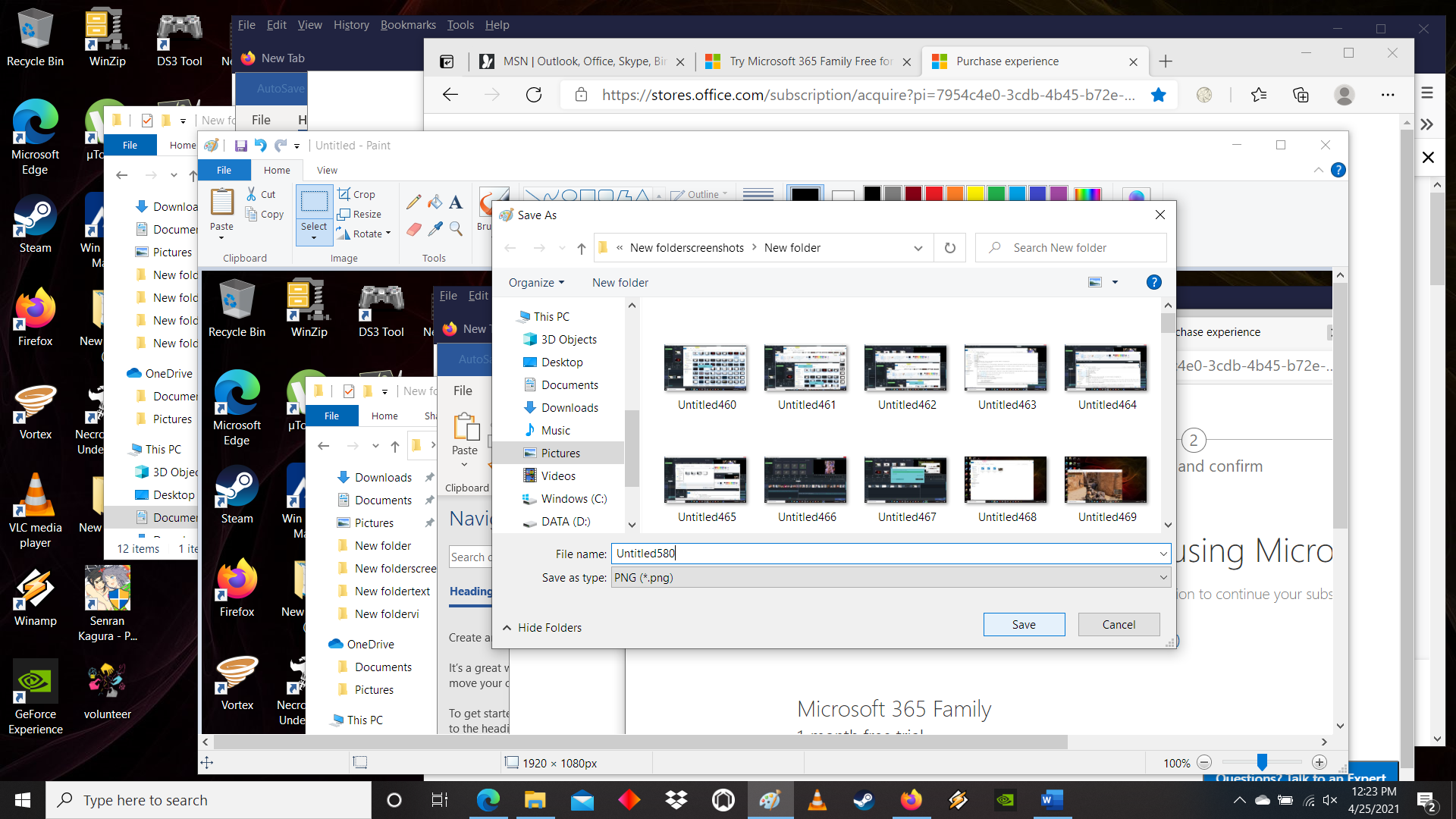Viewport: 1456px width, 819px height.
Task: Click Cancel to dismiss Save As dialog
Action: tap(1118, 624)
